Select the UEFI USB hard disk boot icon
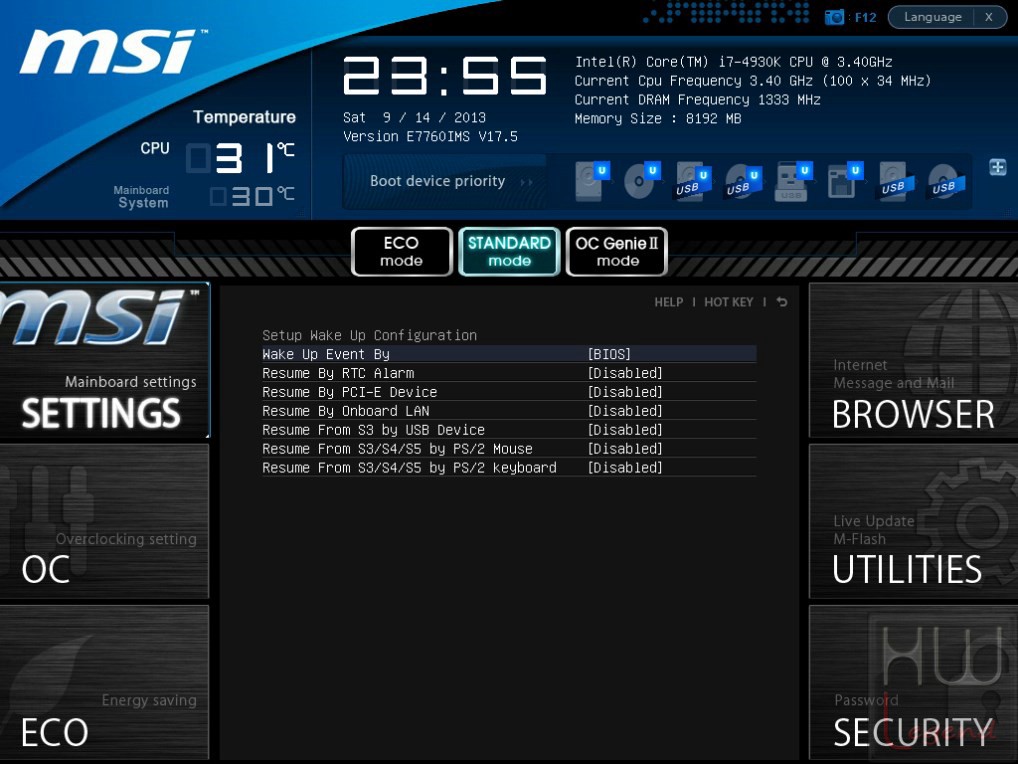Viewport: 1018px width, 764px height. point(693,182)
